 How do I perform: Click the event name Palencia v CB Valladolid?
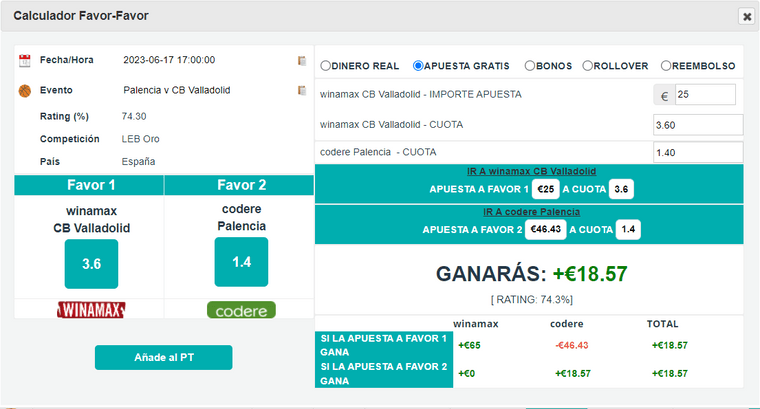point(177,90)
